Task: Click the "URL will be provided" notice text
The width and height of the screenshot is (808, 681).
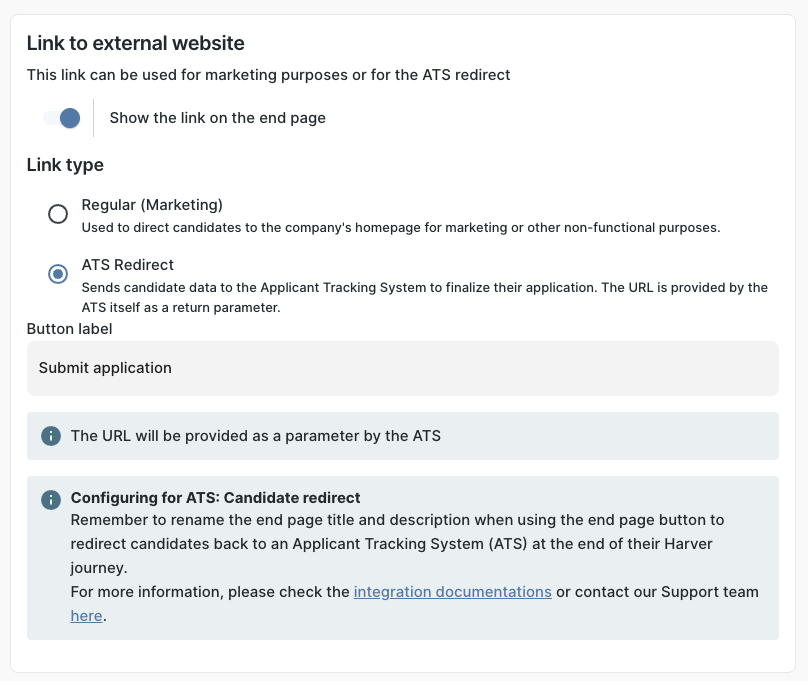Action: click(x=255, y=436)
